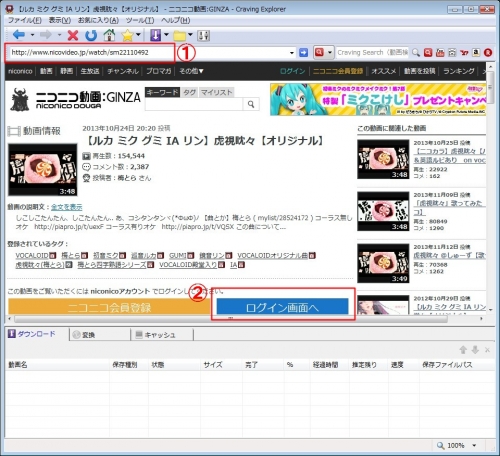
Task: Open the address bar URL history dropdown
Action: pos(292,53)
